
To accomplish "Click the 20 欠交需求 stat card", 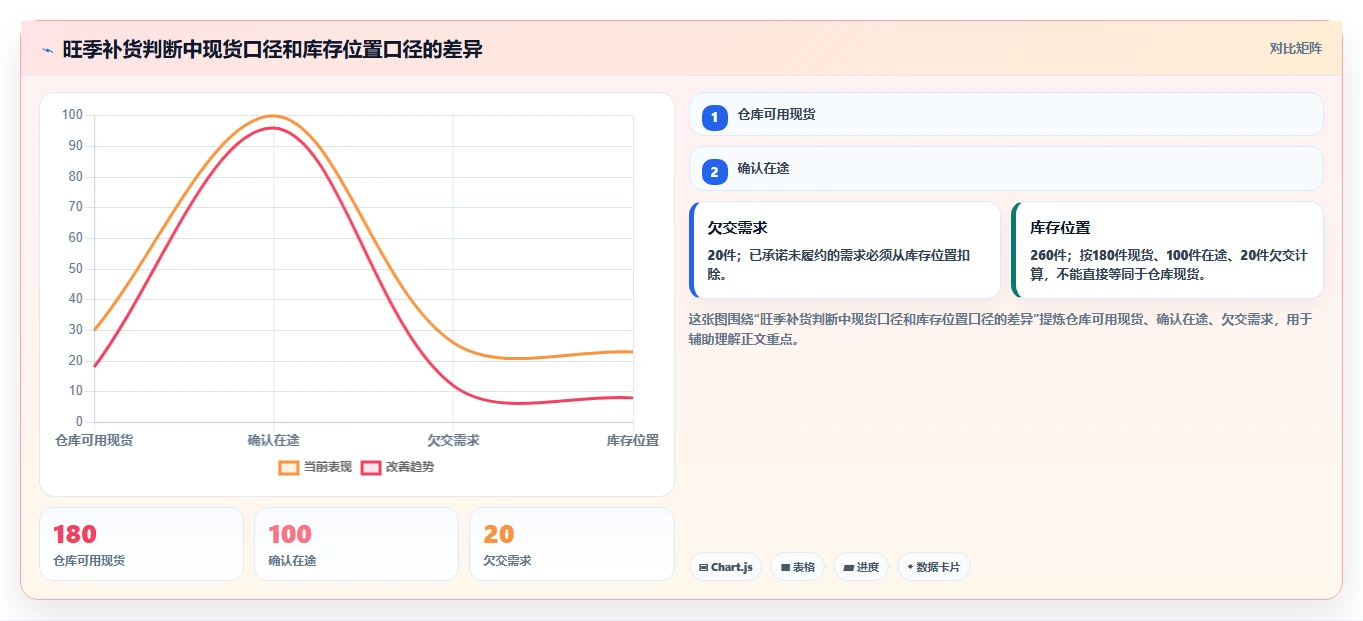I will pyautogui.click(x=571, y=544).
